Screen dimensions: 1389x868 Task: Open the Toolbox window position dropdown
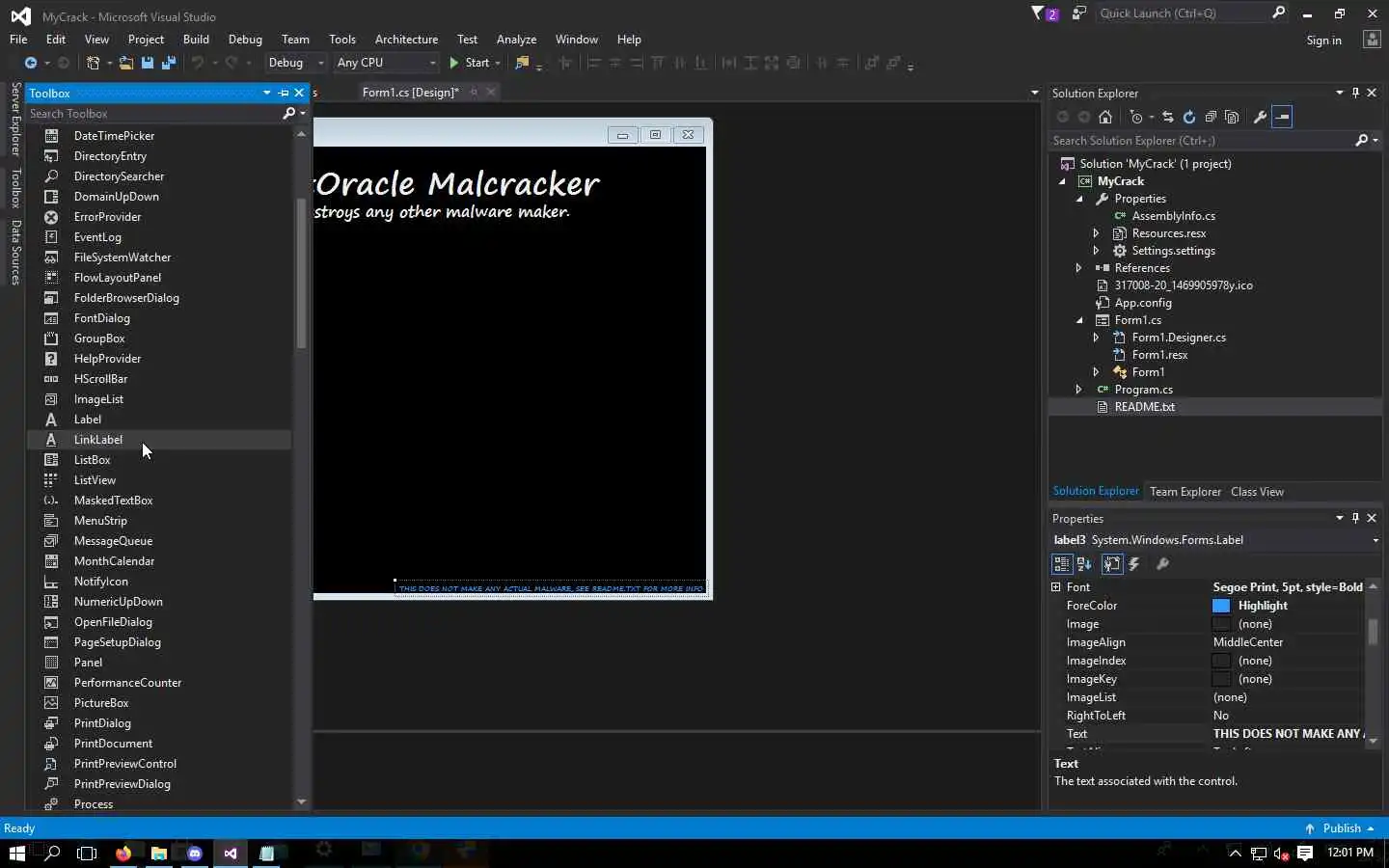[266, 94]
